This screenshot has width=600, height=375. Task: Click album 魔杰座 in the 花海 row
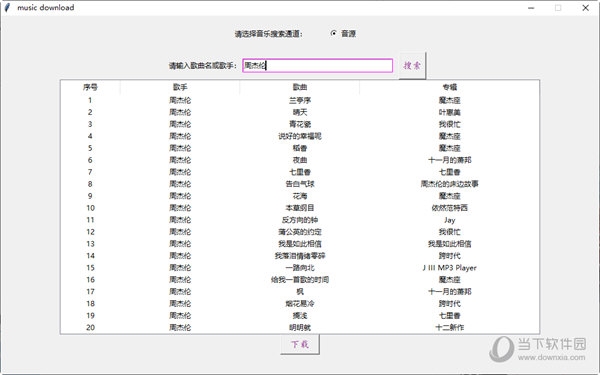tap(450, 196)
